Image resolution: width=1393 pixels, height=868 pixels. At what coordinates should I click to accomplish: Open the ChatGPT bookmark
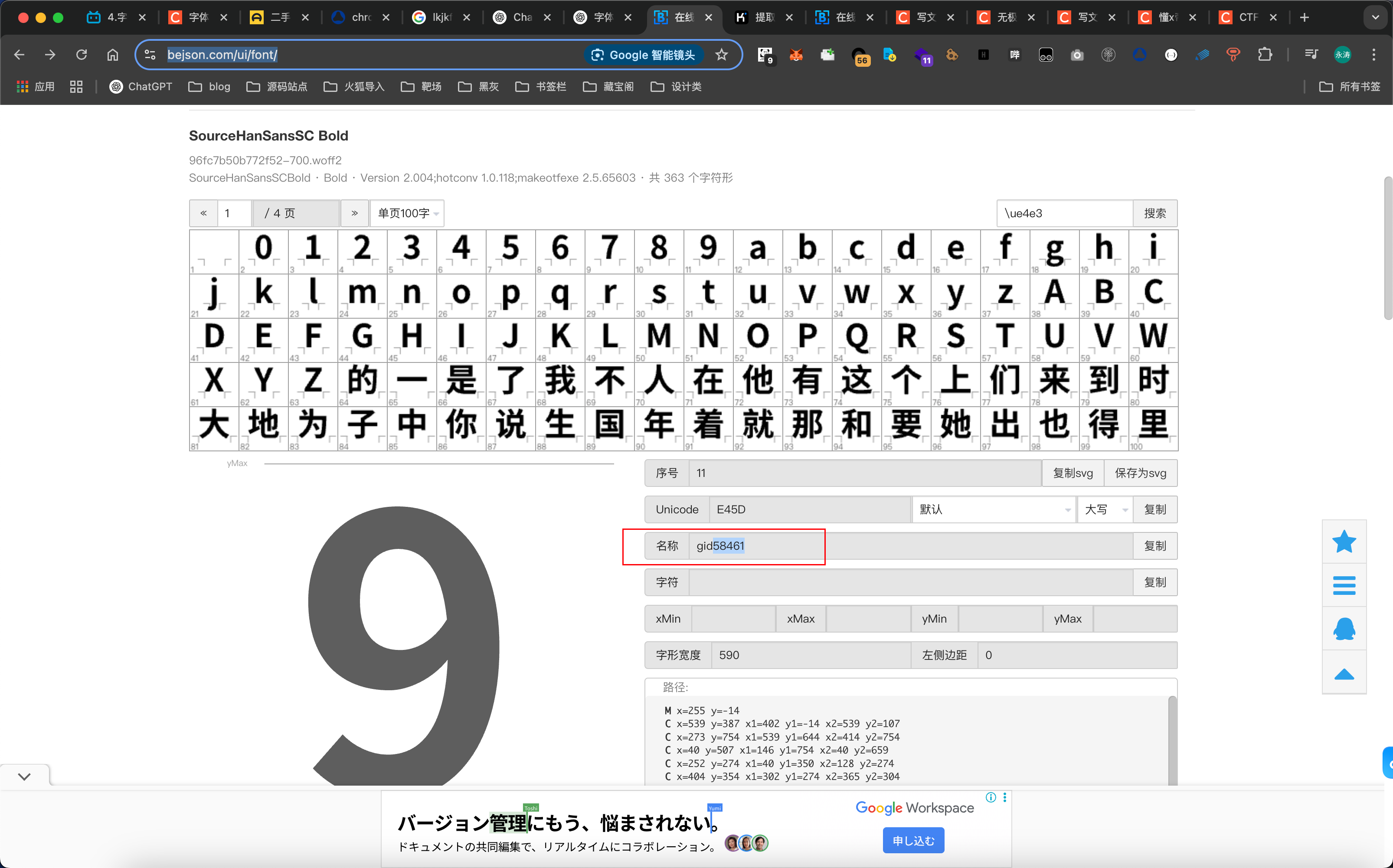141,87
